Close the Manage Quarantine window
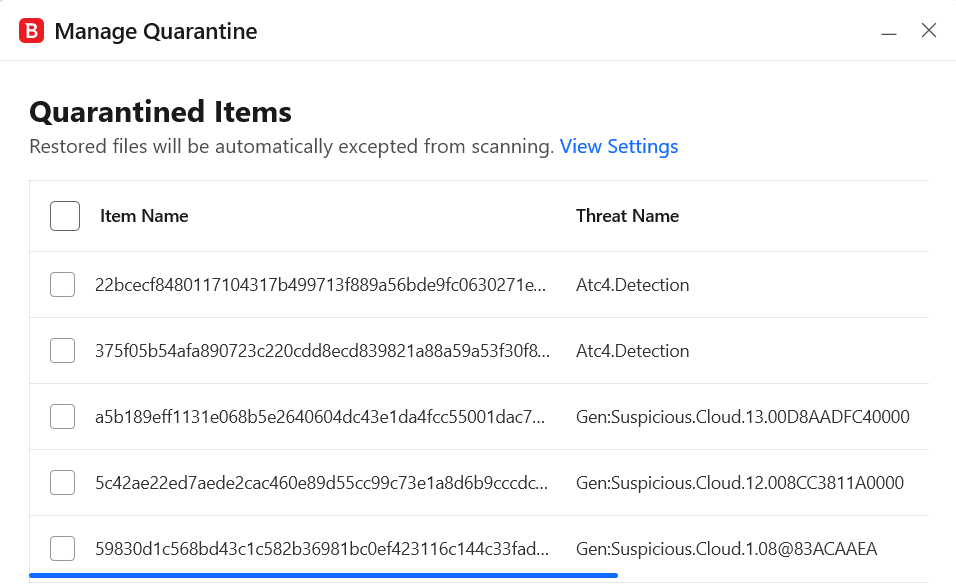956x588 pixels. [929, 30]
